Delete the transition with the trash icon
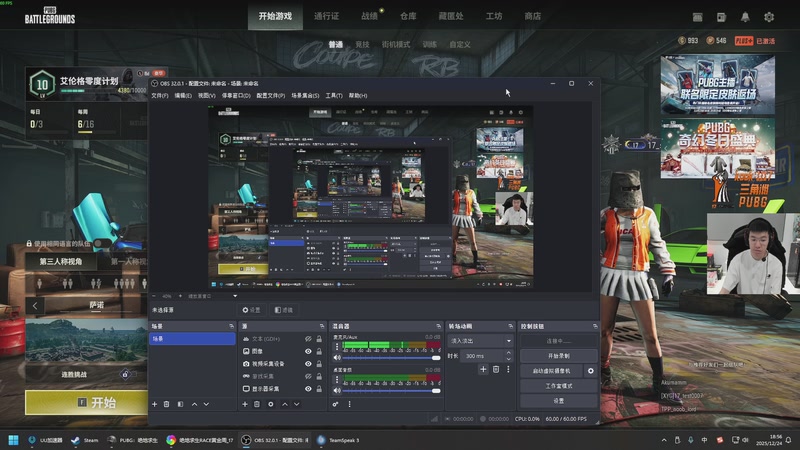The height and width of the screenshot is (450, 800). (496, 369)
